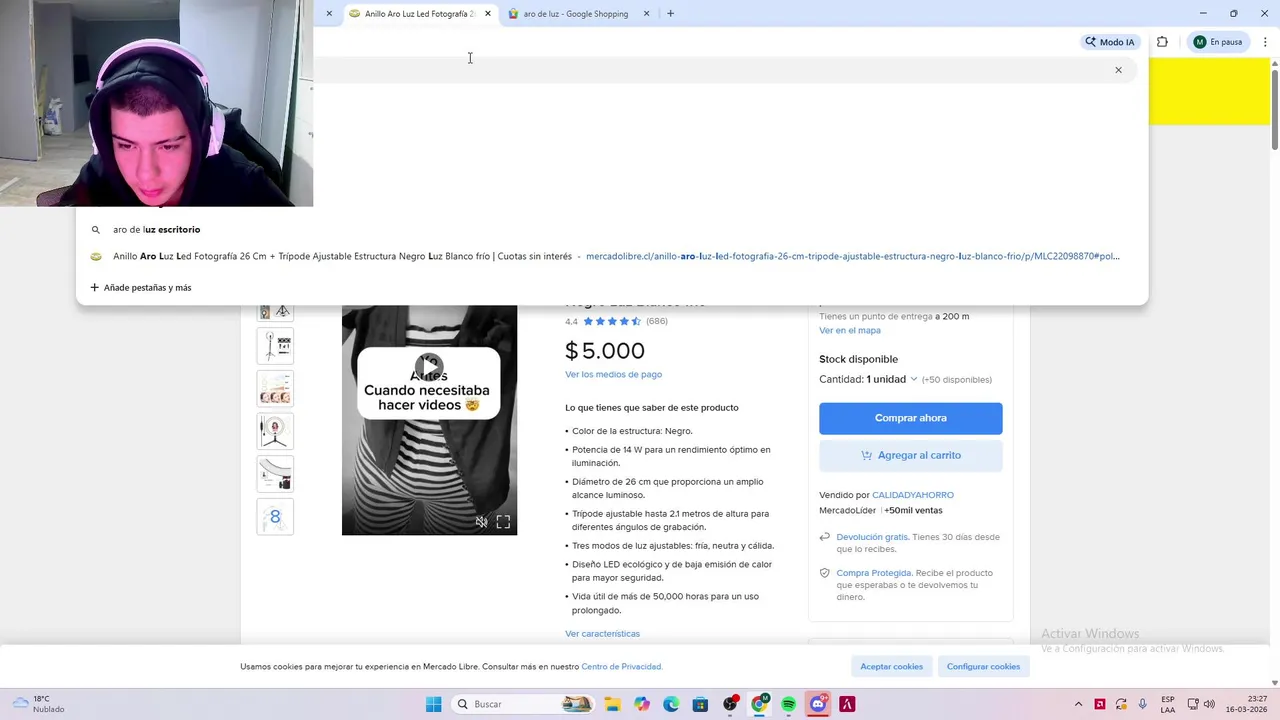Viewport: 1280px width, 720px height.
Task: Open network icon in system tray
Action: click(1193, 704)
